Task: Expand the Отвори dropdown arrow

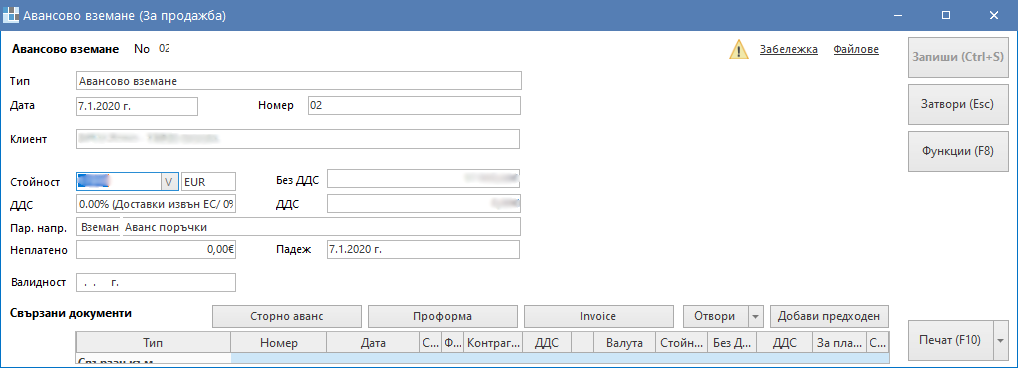Action: coord(755,317)
